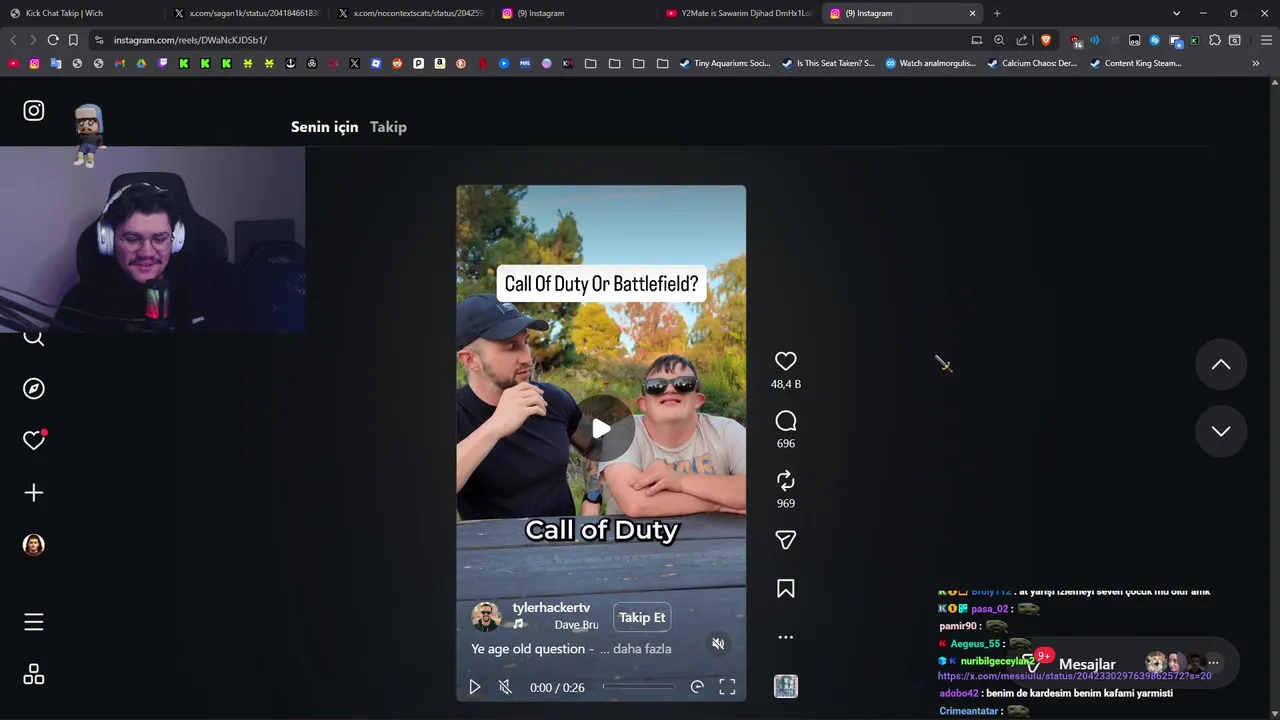Image resolution: width=1280 pixels, height=720 pixels.
Task: Click the small play button in the control bar
Action: tap(475, 687)
